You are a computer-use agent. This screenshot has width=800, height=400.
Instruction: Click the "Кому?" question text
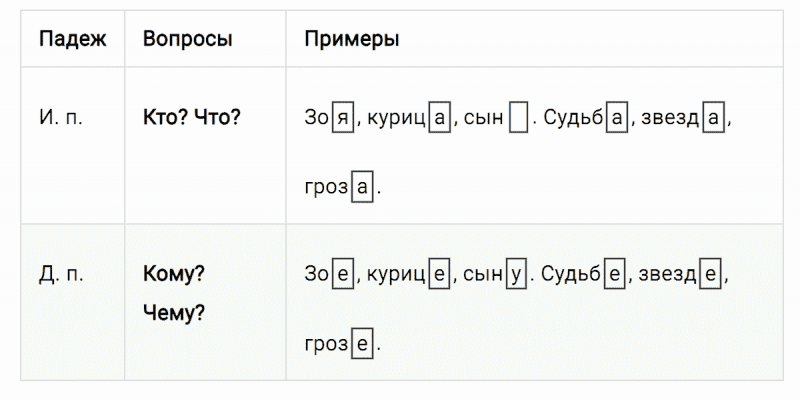tap(175, 273)
